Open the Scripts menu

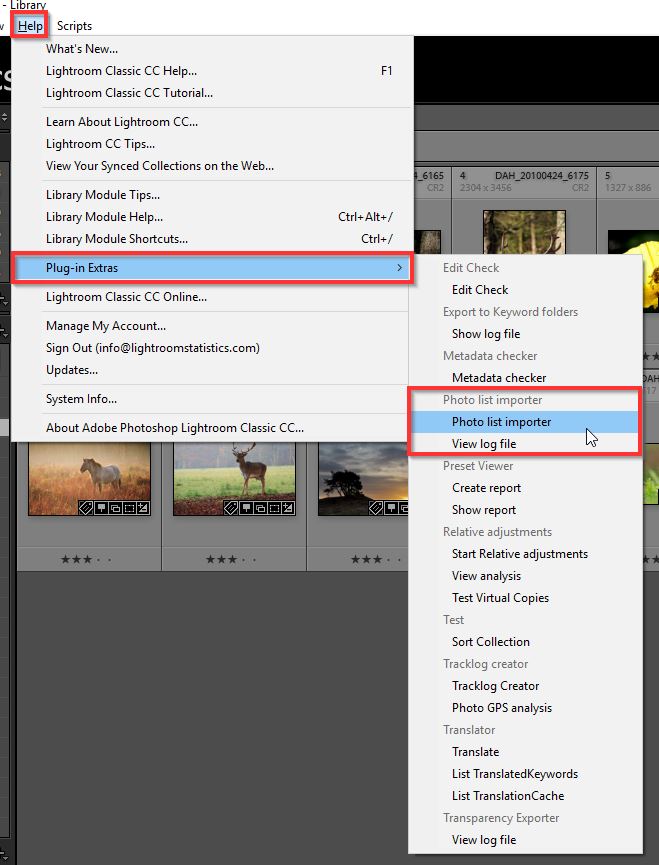(x=74, y=26)
